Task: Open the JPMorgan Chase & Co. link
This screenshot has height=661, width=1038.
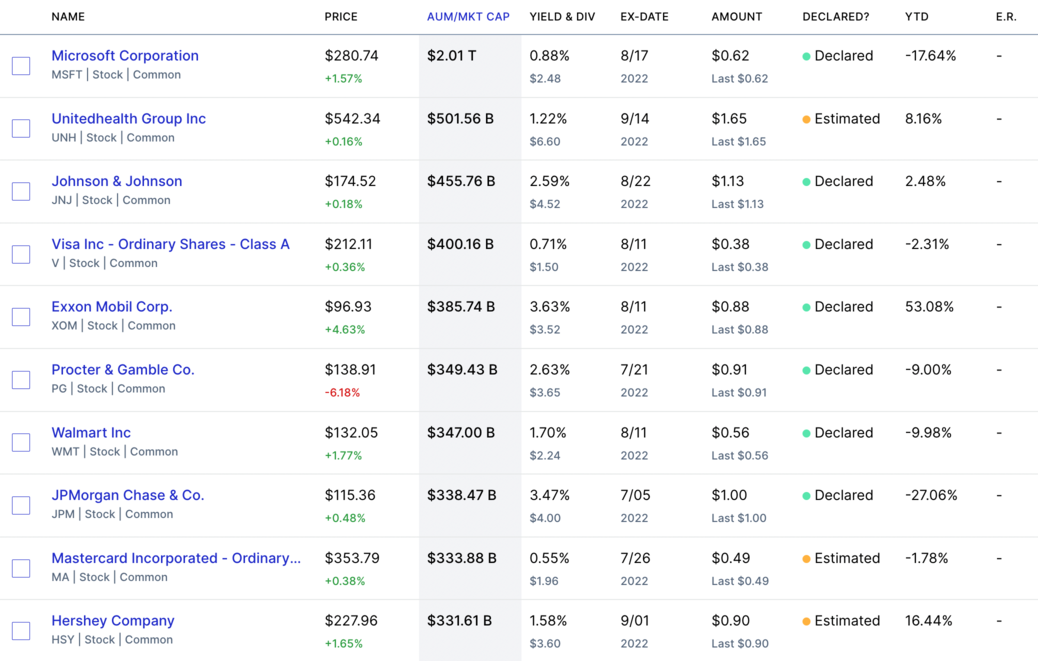Action: click(128, 496)
